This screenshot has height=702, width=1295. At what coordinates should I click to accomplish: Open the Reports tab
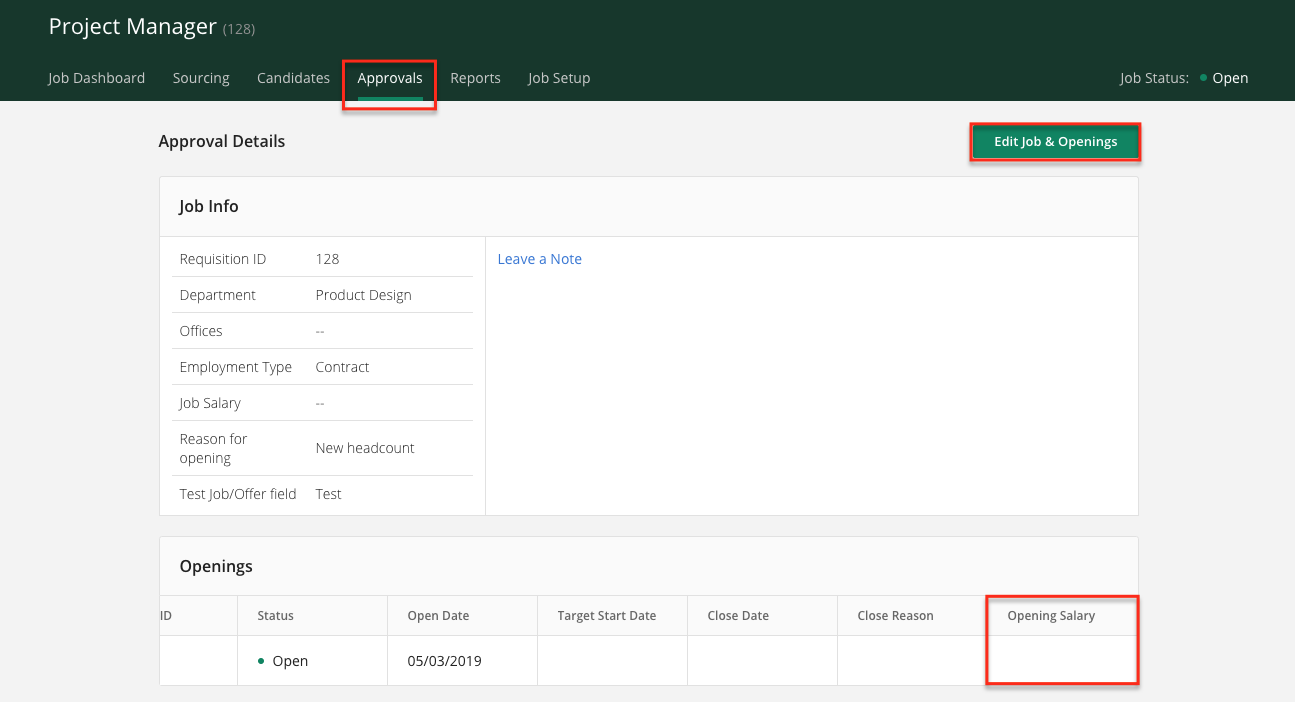click(x=475, y=78)
